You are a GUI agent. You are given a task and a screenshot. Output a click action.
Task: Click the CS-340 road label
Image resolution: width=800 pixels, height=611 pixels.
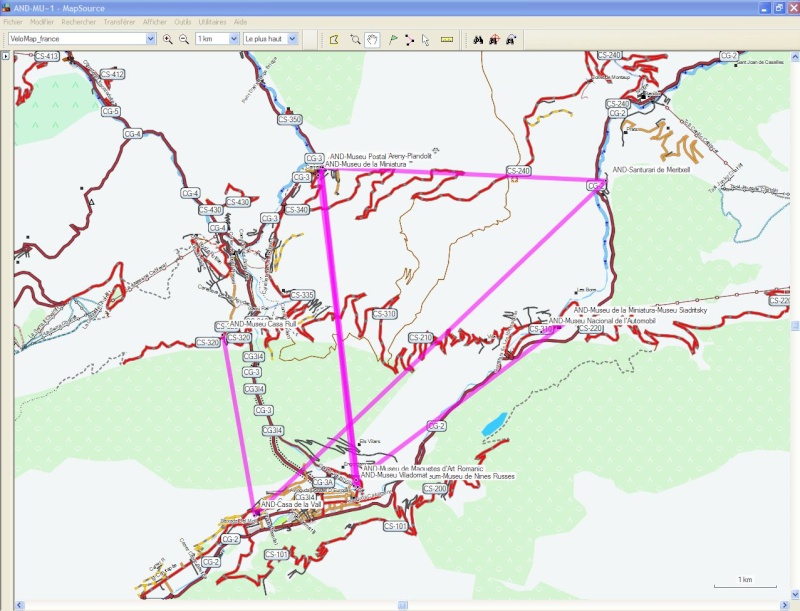pos(297,210)
